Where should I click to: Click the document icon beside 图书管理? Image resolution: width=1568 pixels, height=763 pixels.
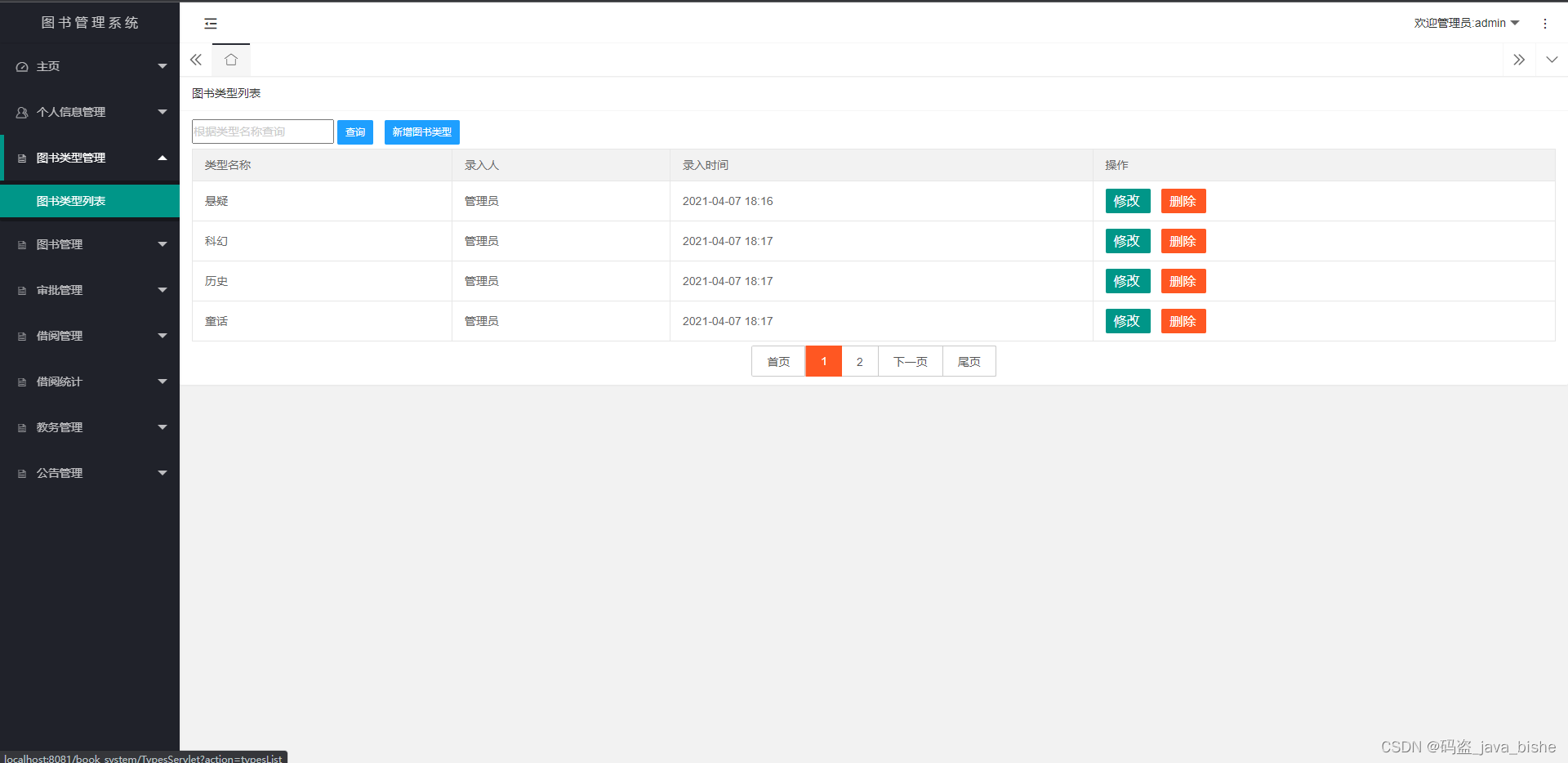coord(22,245)
